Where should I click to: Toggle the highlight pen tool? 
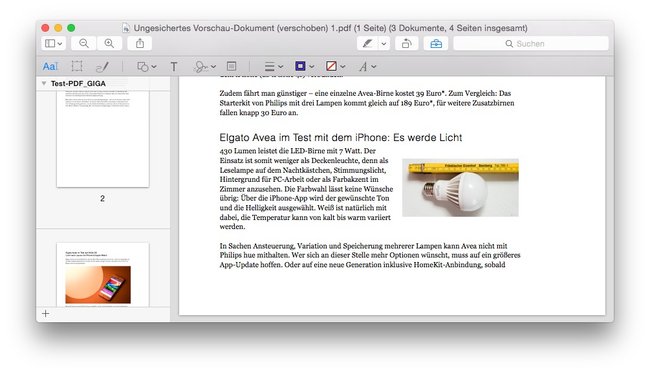coord(367,44)
